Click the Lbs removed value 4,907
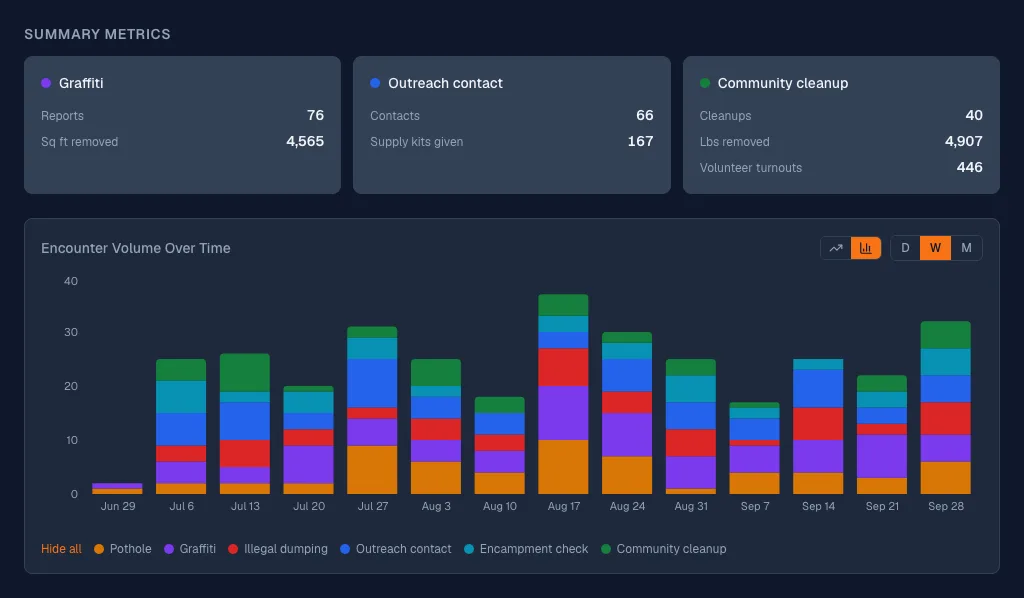This screenshot has height=598, width=1024. click(964, 141)
